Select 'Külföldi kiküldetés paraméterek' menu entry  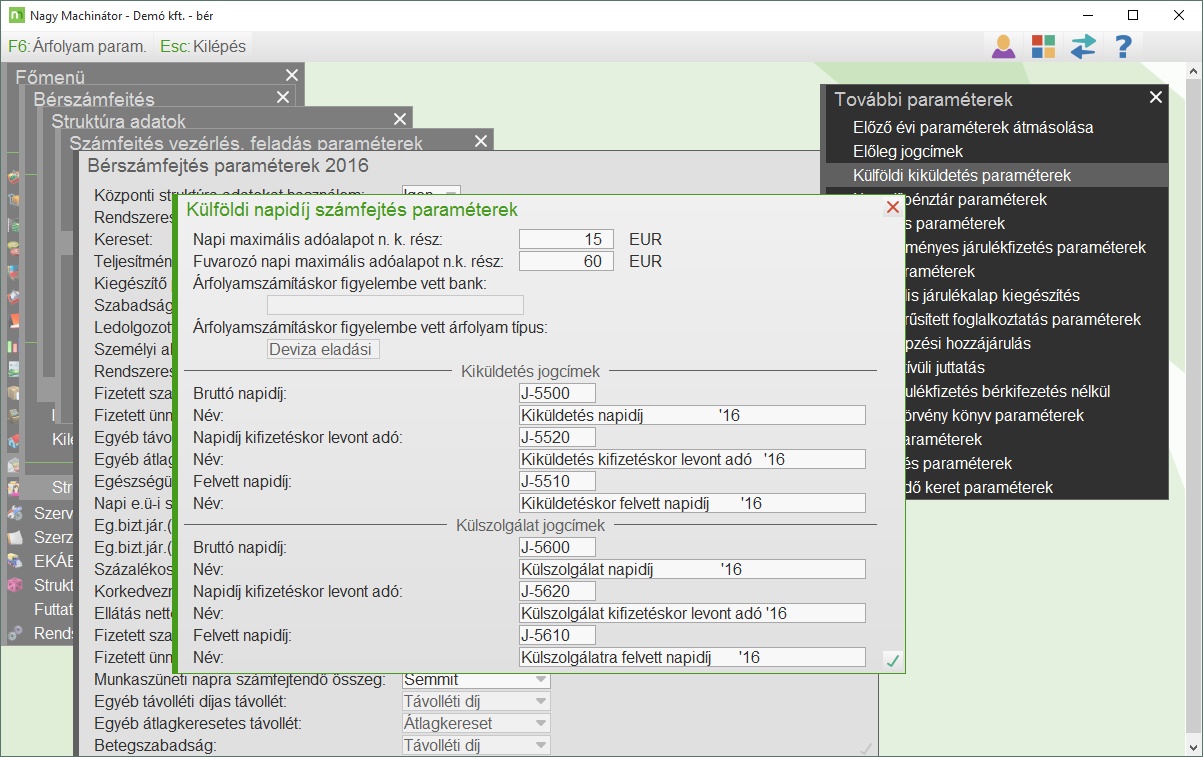pos(961,176)
